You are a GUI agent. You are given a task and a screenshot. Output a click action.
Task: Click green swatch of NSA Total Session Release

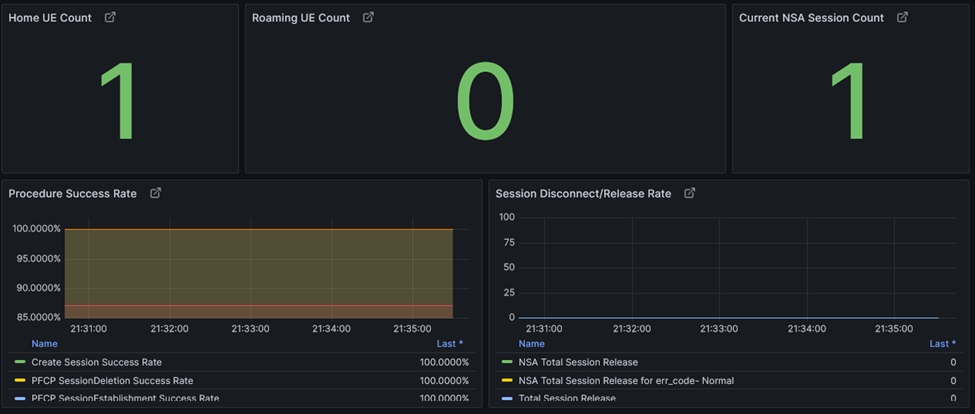507,362
